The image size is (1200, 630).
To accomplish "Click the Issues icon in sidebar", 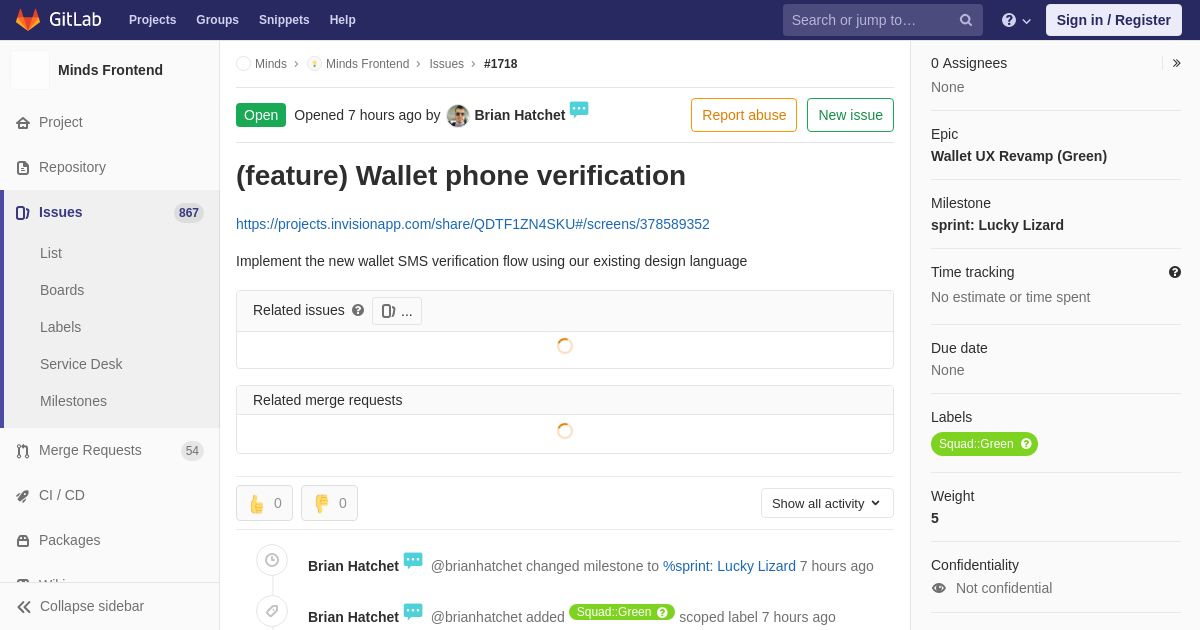I will pos(23,212).
